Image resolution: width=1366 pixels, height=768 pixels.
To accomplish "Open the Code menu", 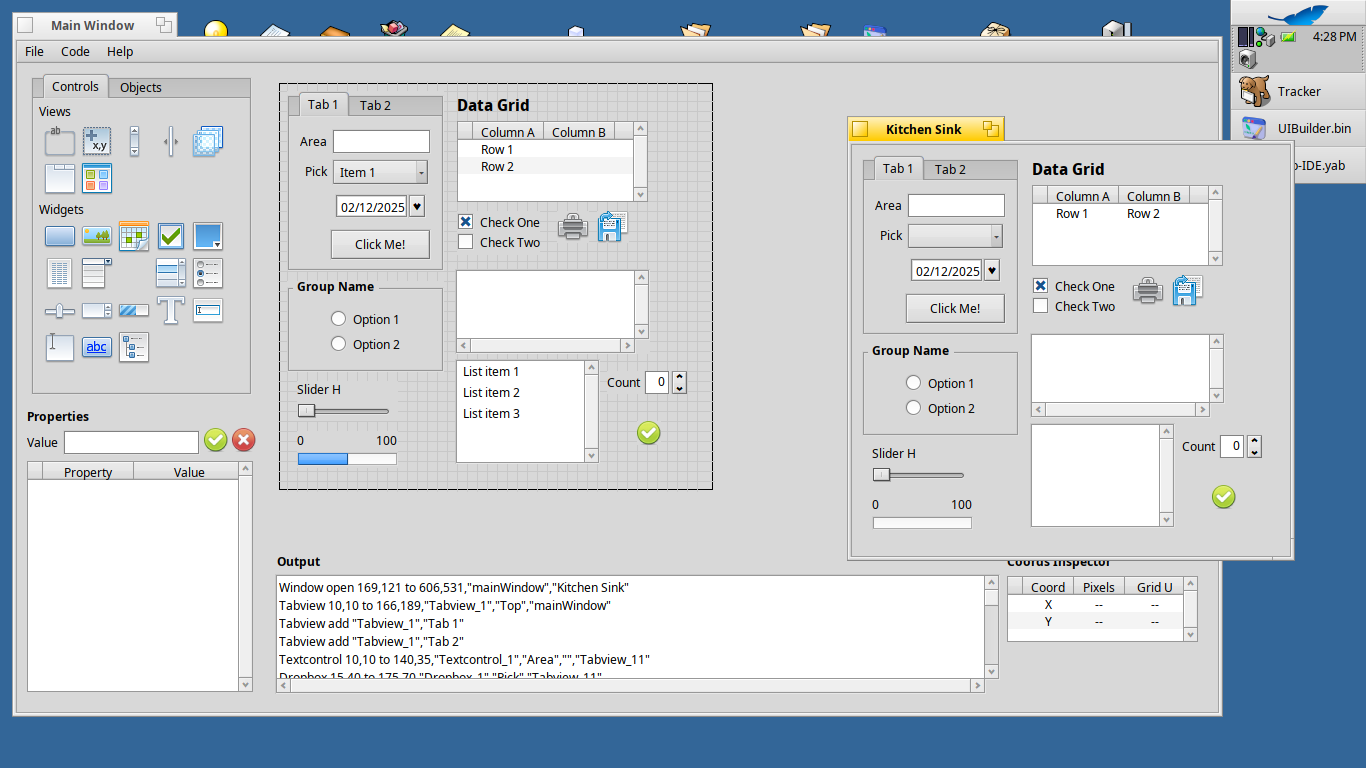I will click(x=75, y=51).
